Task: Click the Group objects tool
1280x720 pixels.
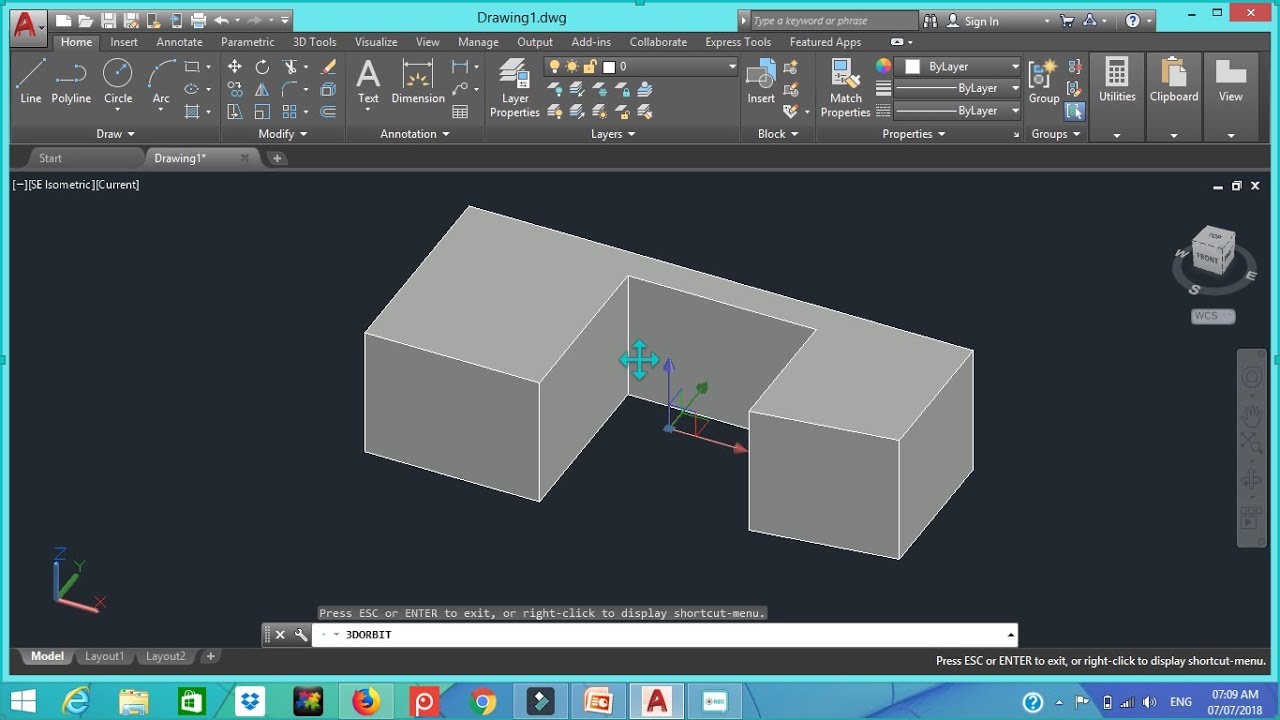Action: point(1043,80)
